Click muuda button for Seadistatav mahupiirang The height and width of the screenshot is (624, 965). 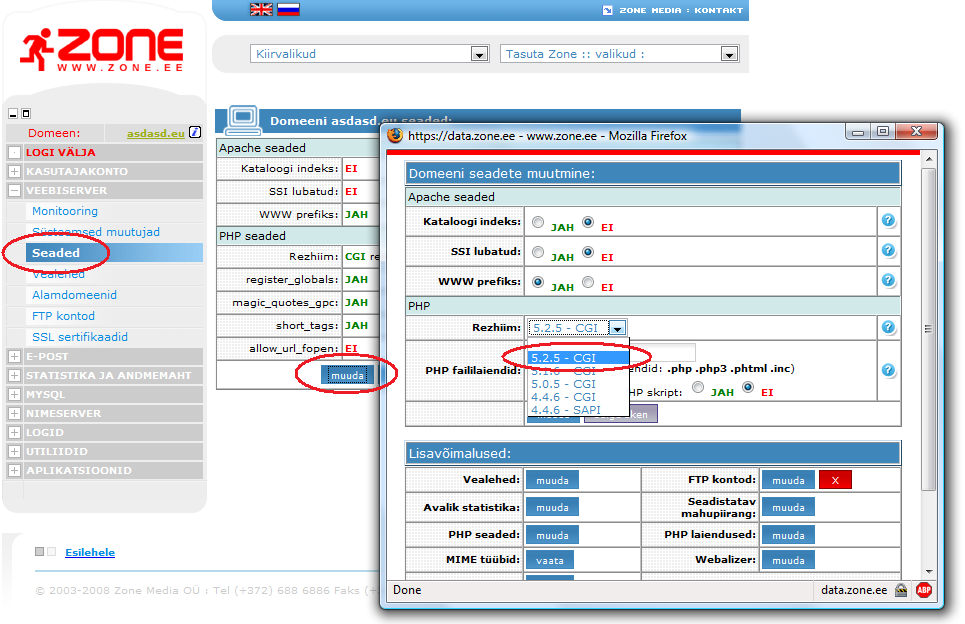pos(788,508)
